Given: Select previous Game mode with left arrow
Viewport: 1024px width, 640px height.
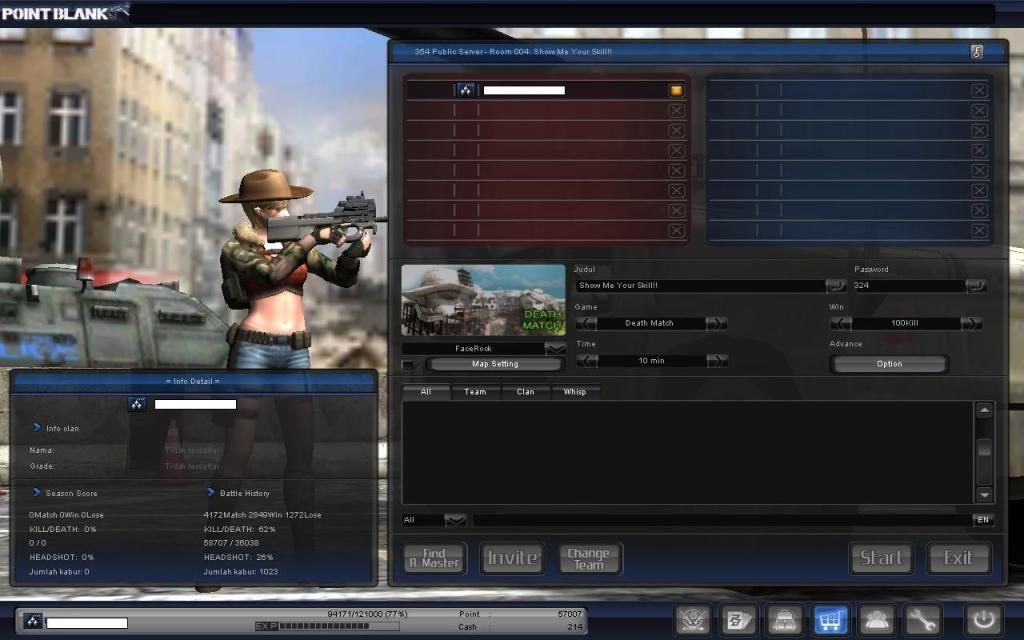Looking at the screenshot, I should tap(586, 323).
